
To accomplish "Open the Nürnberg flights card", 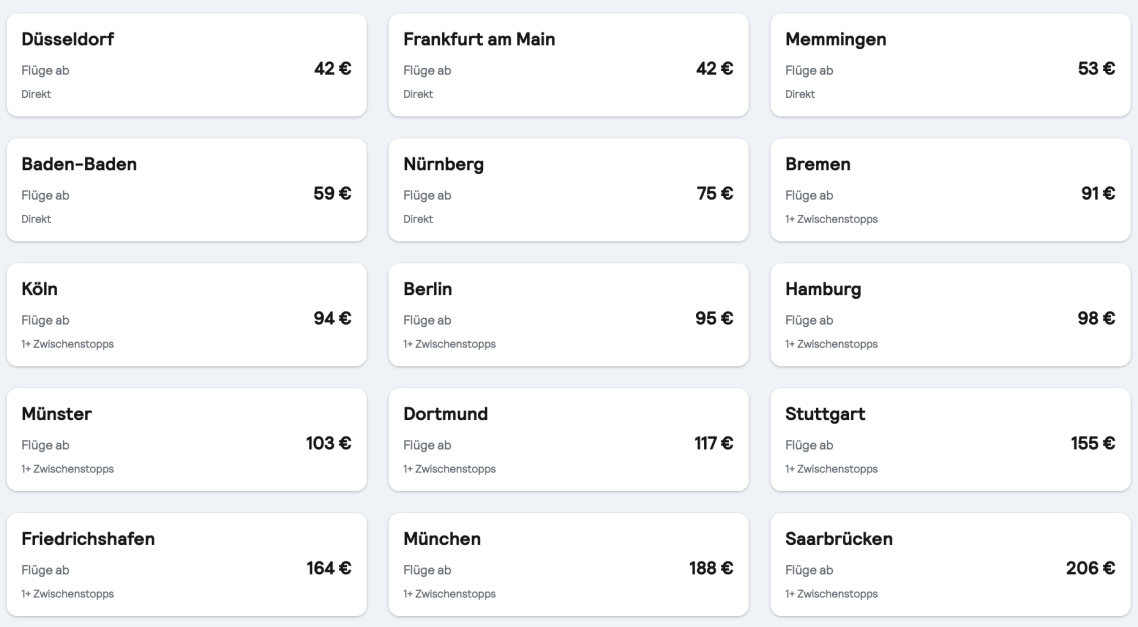I will click(568, 190).
